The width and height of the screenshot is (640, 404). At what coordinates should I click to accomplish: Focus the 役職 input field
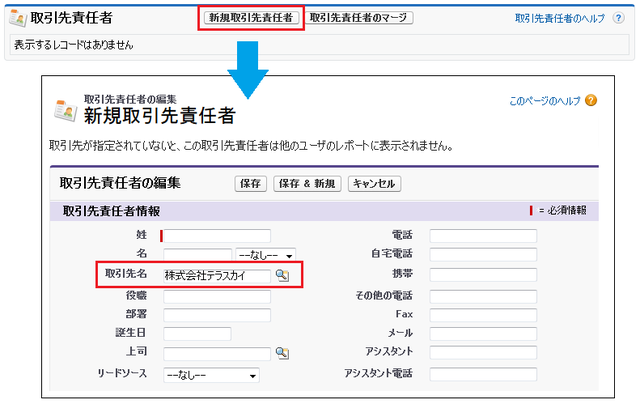tap(217, 297)
